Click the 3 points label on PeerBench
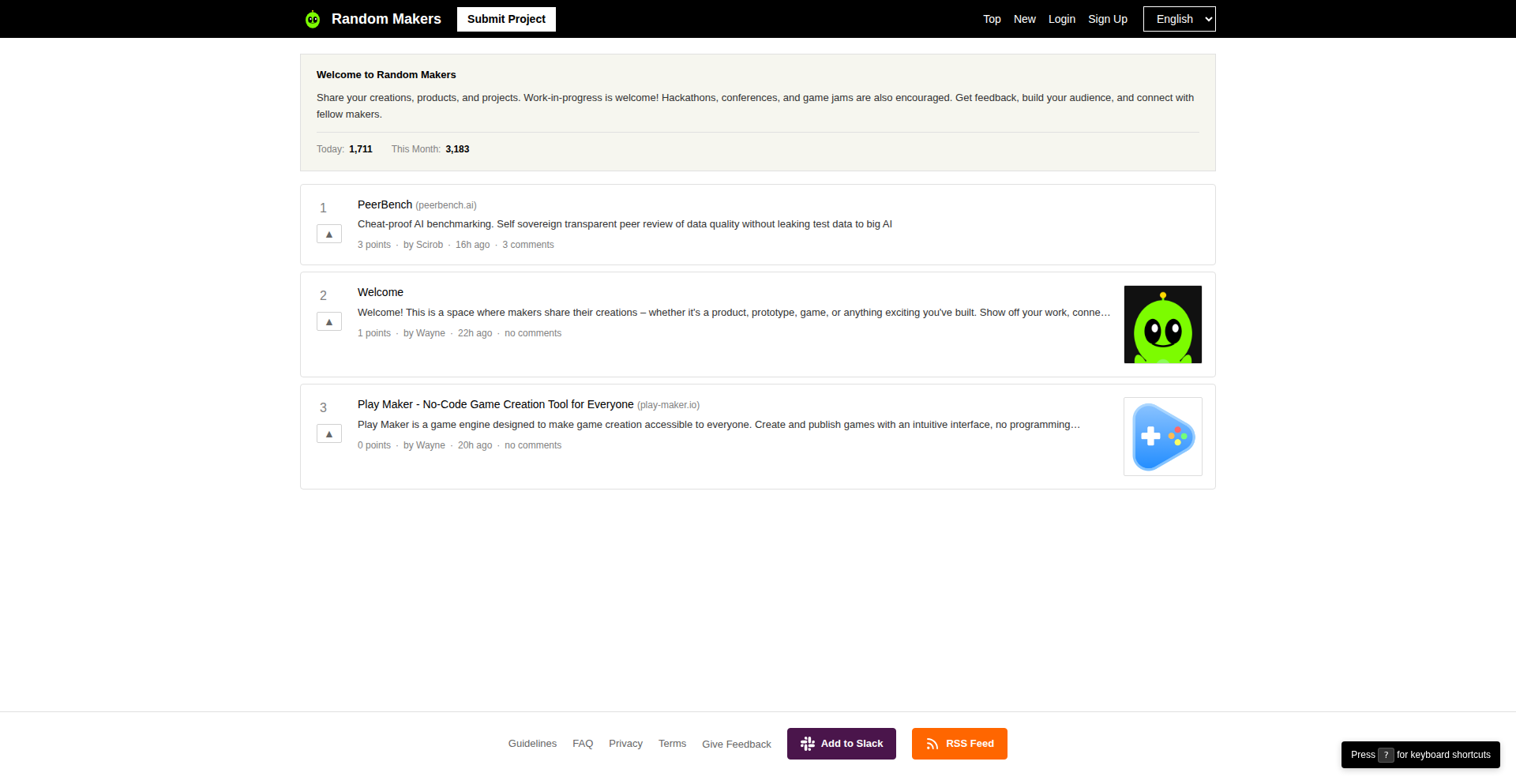 [374, 245]
